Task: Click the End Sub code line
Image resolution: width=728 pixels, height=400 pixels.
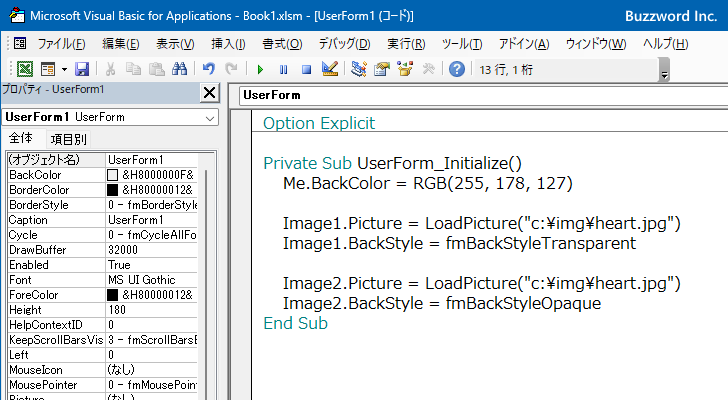Action: (x=295, y=323)
